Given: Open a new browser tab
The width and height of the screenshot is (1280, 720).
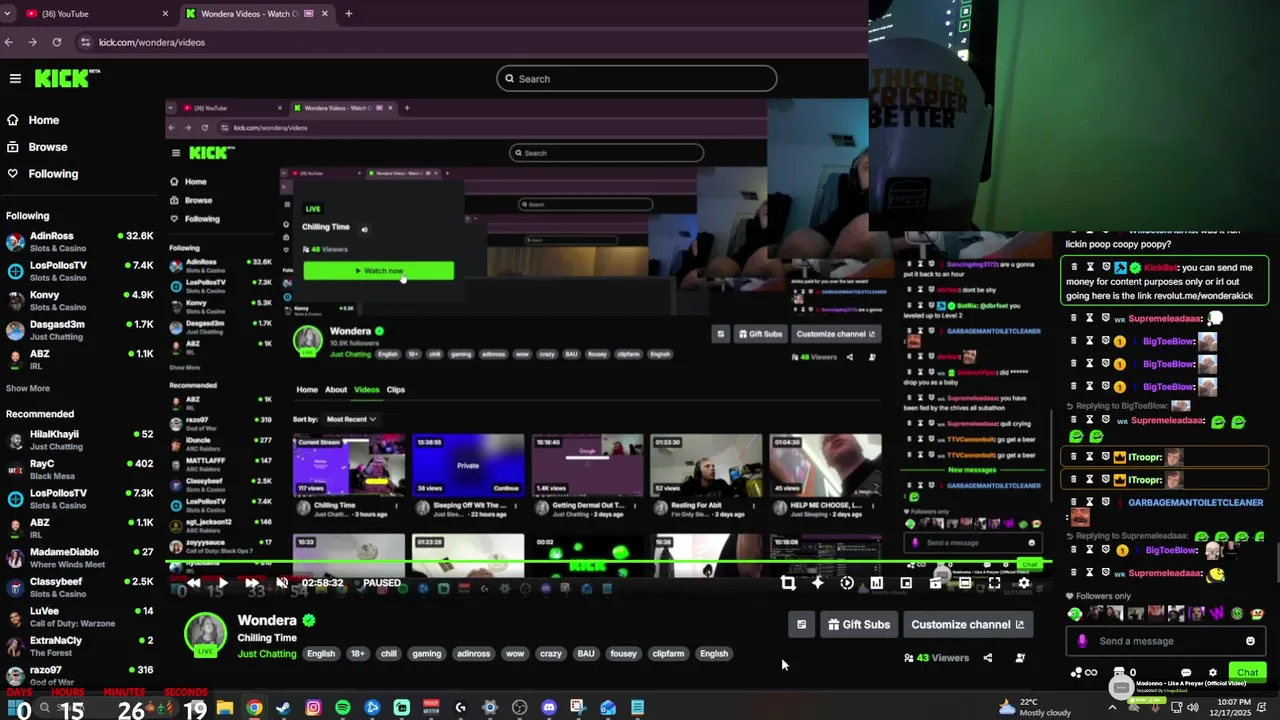Looking at the screenshot, I should 348,14.
